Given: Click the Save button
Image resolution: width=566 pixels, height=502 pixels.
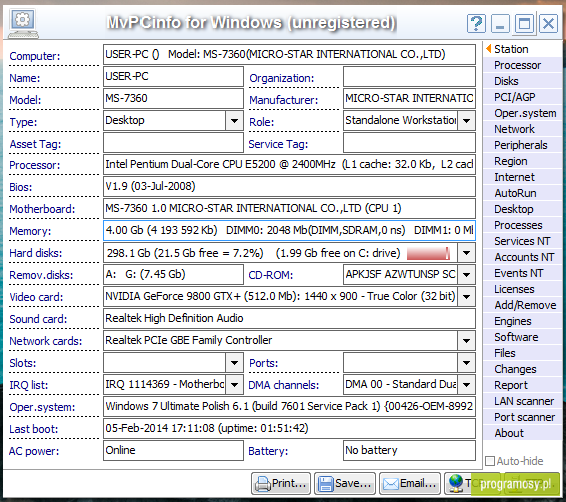Looking at the screenshot, I should point(345,483).
